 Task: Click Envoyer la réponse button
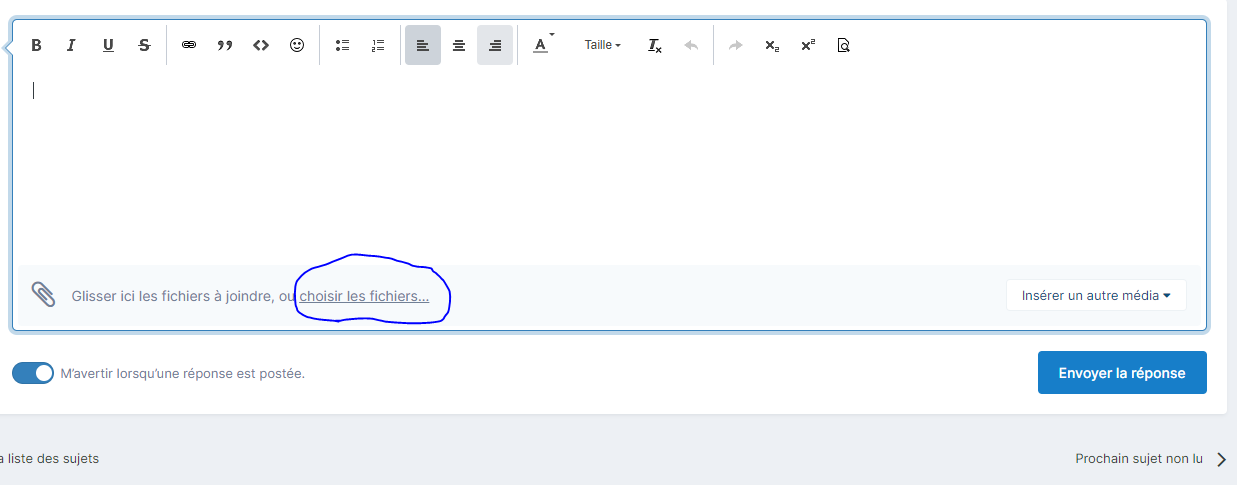tap(1122, 373)
